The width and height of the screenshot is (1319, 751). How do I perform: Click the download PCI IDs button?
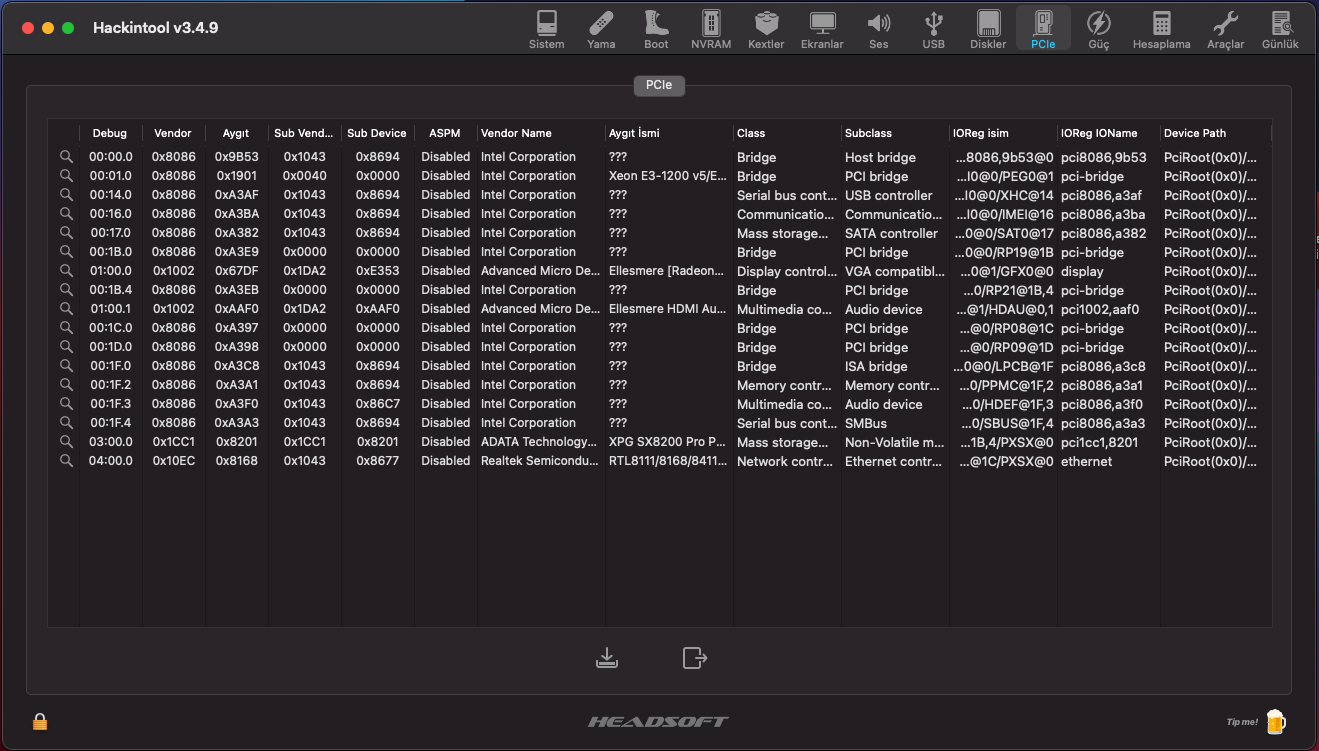pos(607,657)
